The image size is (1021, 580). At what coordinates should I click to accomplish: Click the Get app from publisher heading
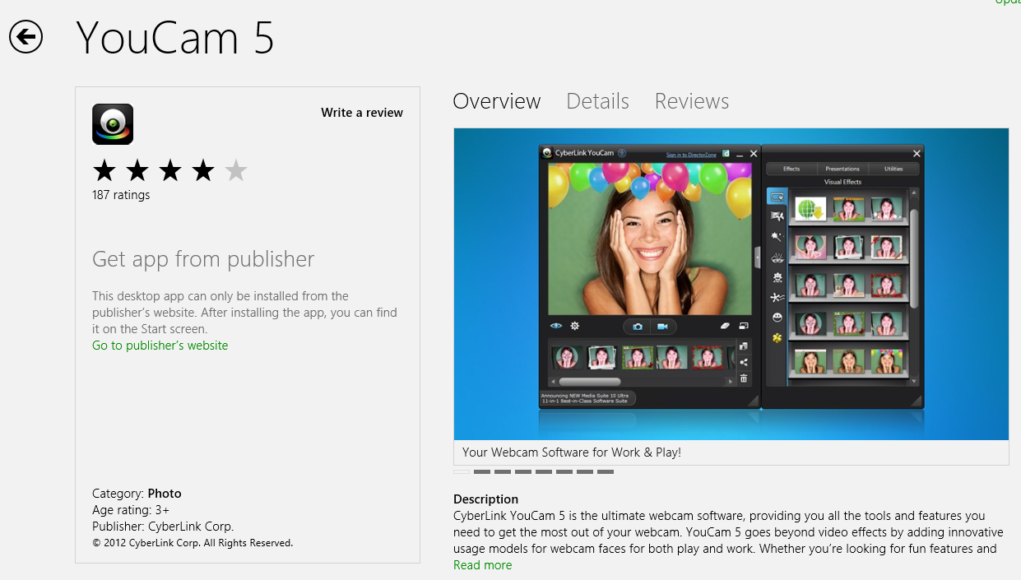coord(203,259)
